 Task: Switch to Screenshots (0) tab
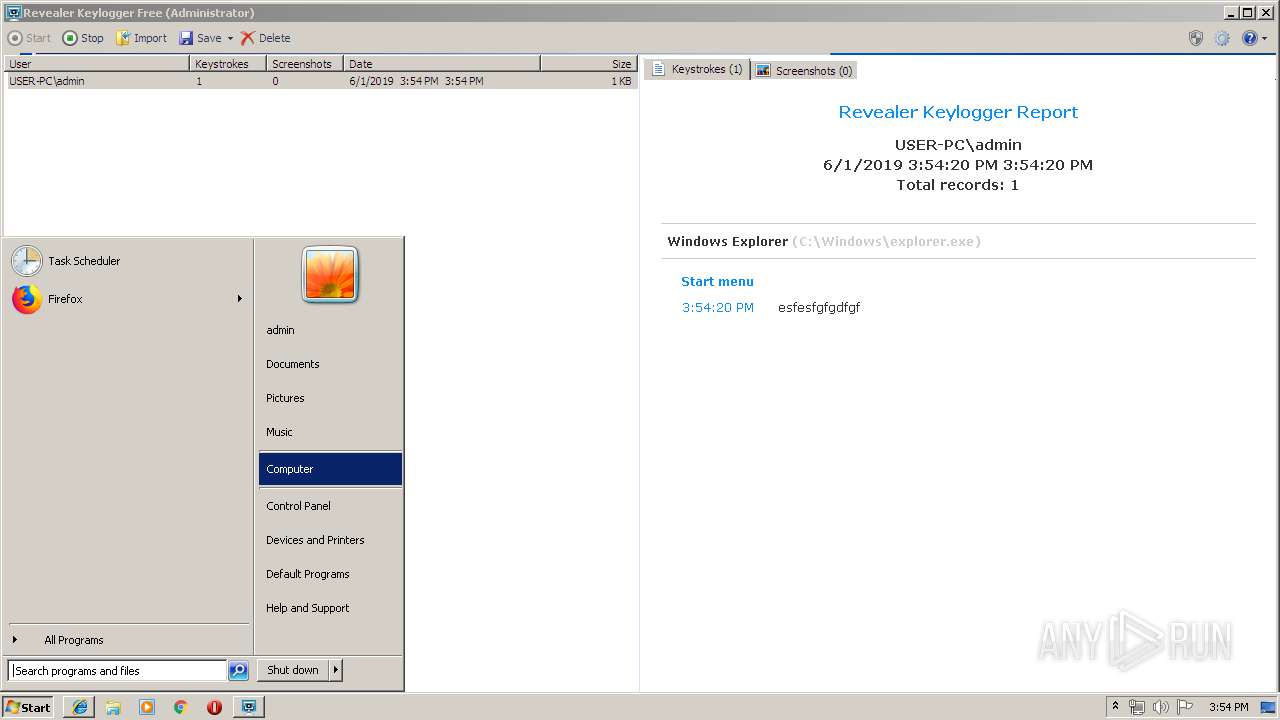(804, 70)
